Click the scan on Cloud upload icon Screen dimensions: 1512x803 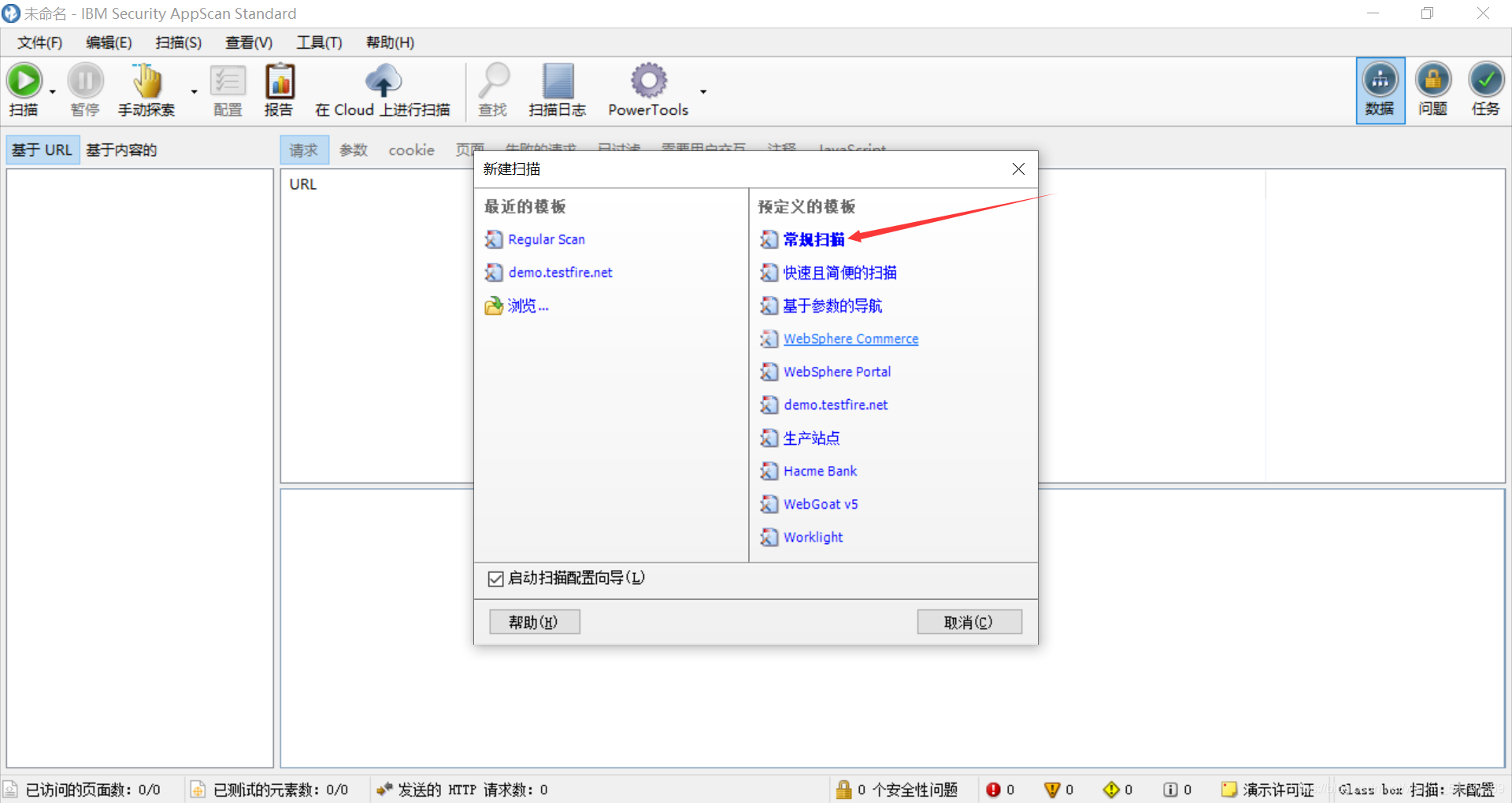tap(383, 81)
